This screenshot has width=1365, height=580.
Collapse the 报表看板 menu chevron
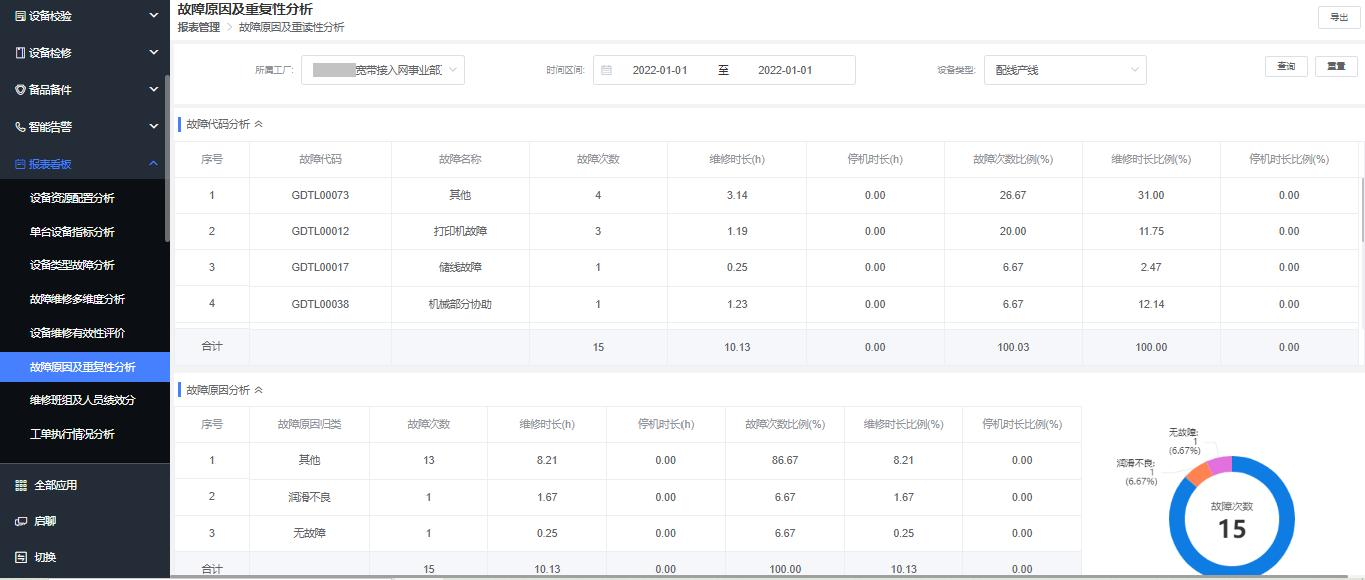tap(153, 164)
